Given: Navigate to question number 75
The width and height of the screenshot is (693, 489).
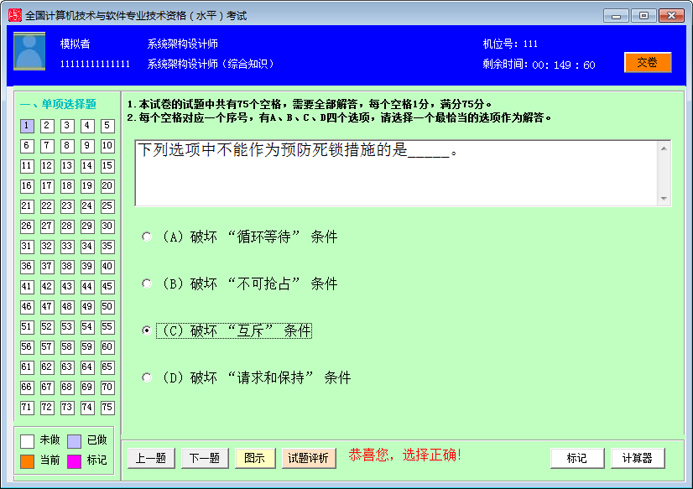Looking at the screenshot, I should [x=109, y=408].
